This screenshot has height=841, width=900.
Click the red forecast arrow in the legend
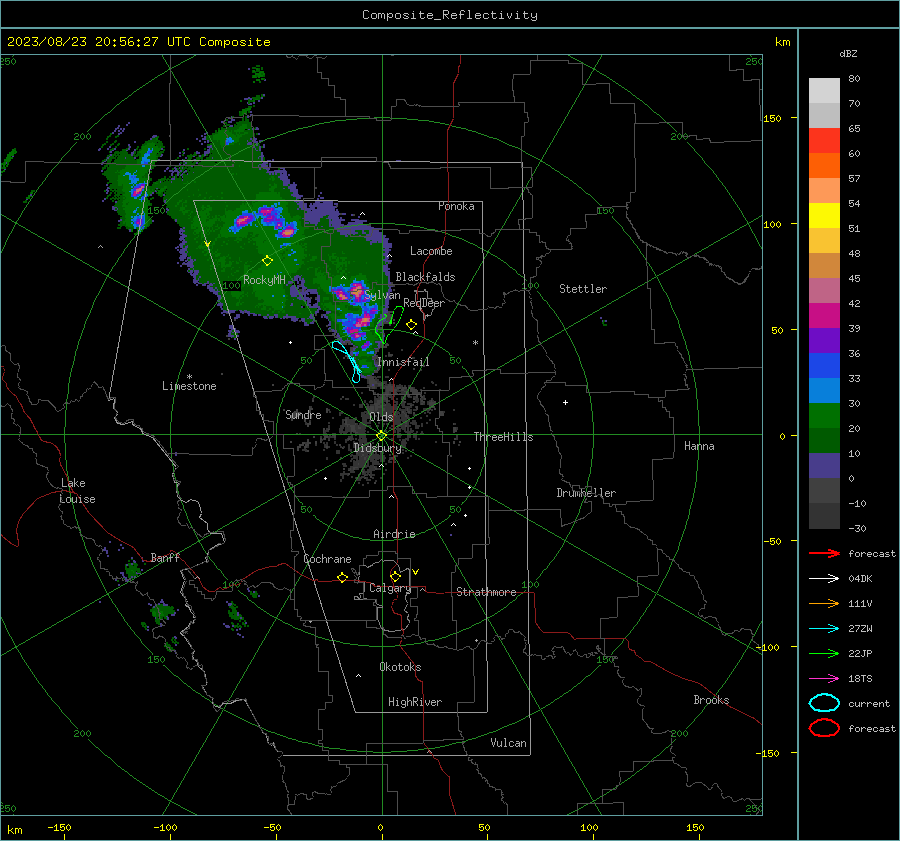click(824, 553)
